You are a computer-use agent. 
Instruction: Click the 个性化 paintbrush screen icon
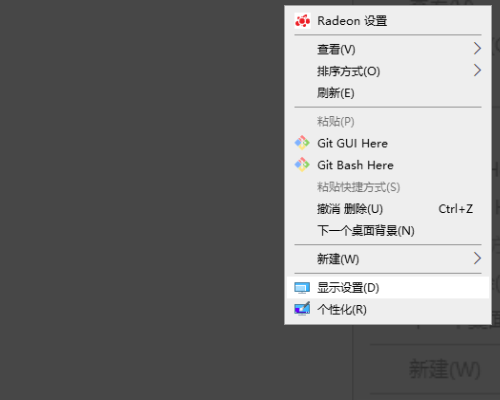302,309
